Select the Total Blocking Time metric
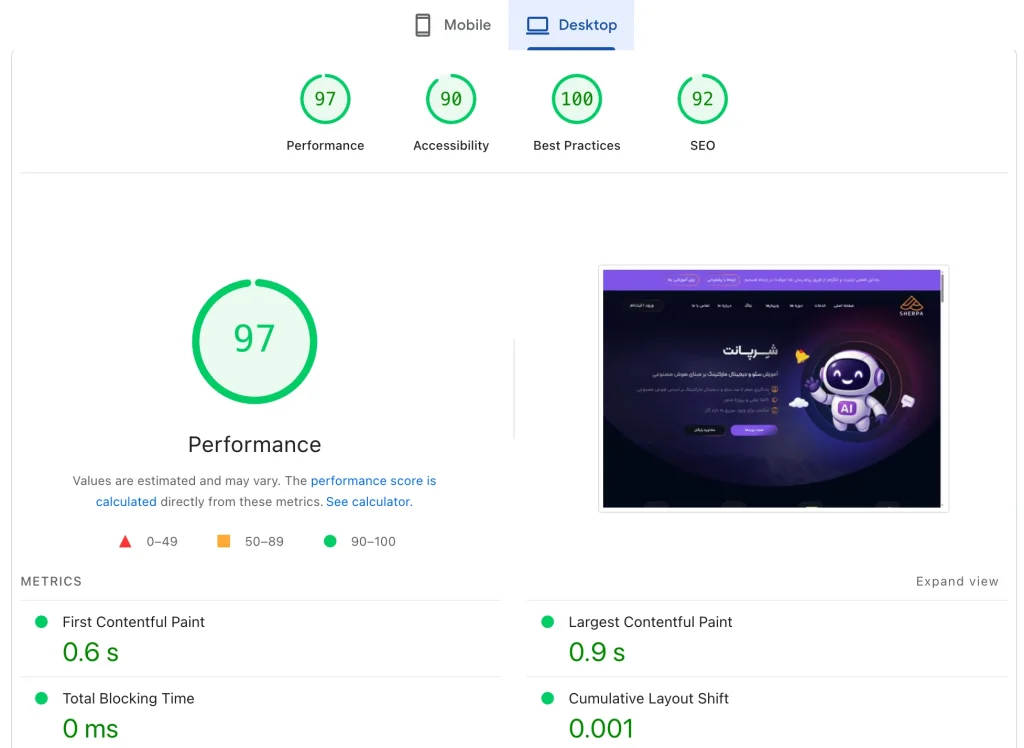Screen dimensions: 1024x748 point(261,713)
